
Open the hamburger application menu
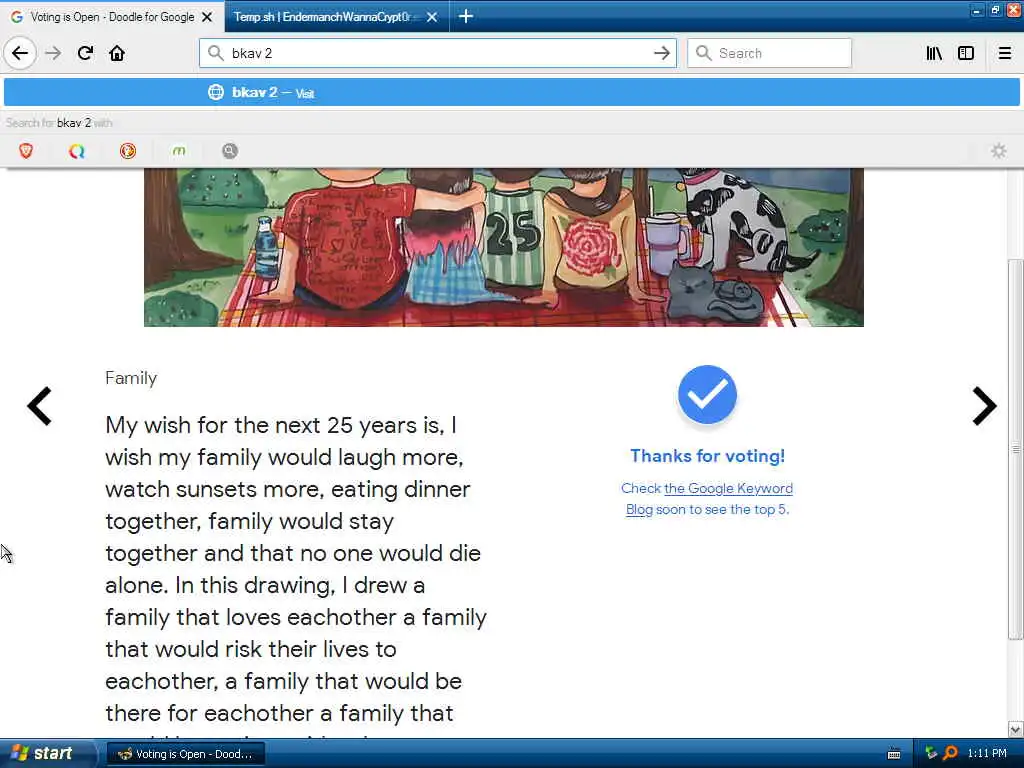click(1004, 53)
